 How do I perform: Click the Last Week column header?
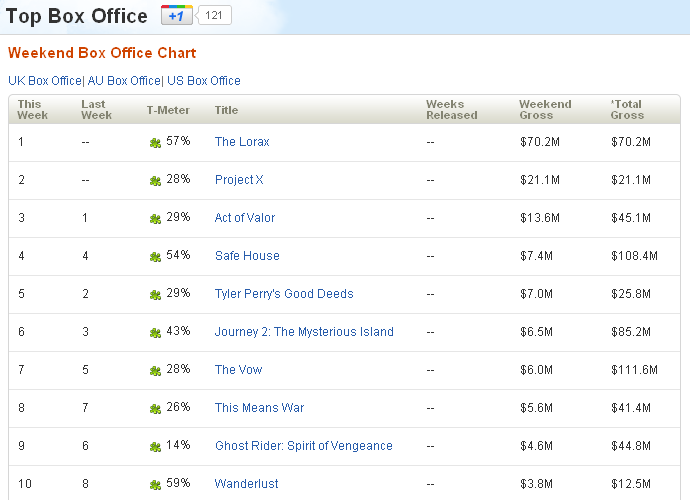[x=96, y=110]
